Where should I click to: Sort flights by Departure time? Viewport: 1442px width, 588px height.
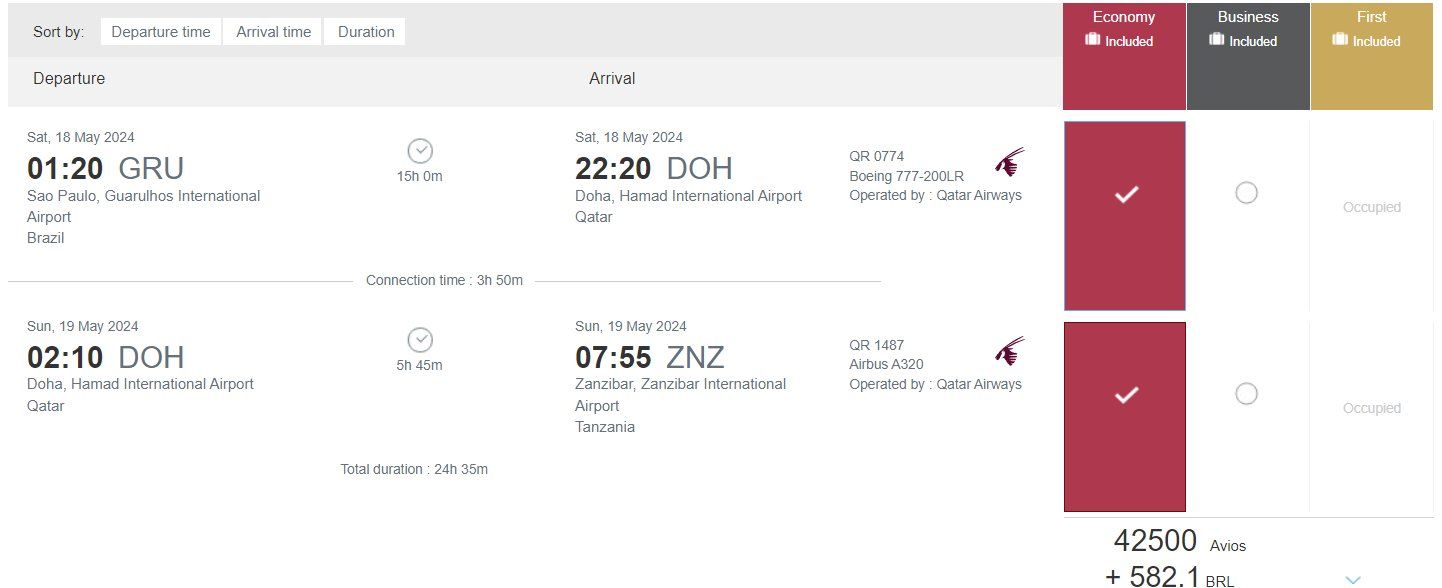point(161,32)
